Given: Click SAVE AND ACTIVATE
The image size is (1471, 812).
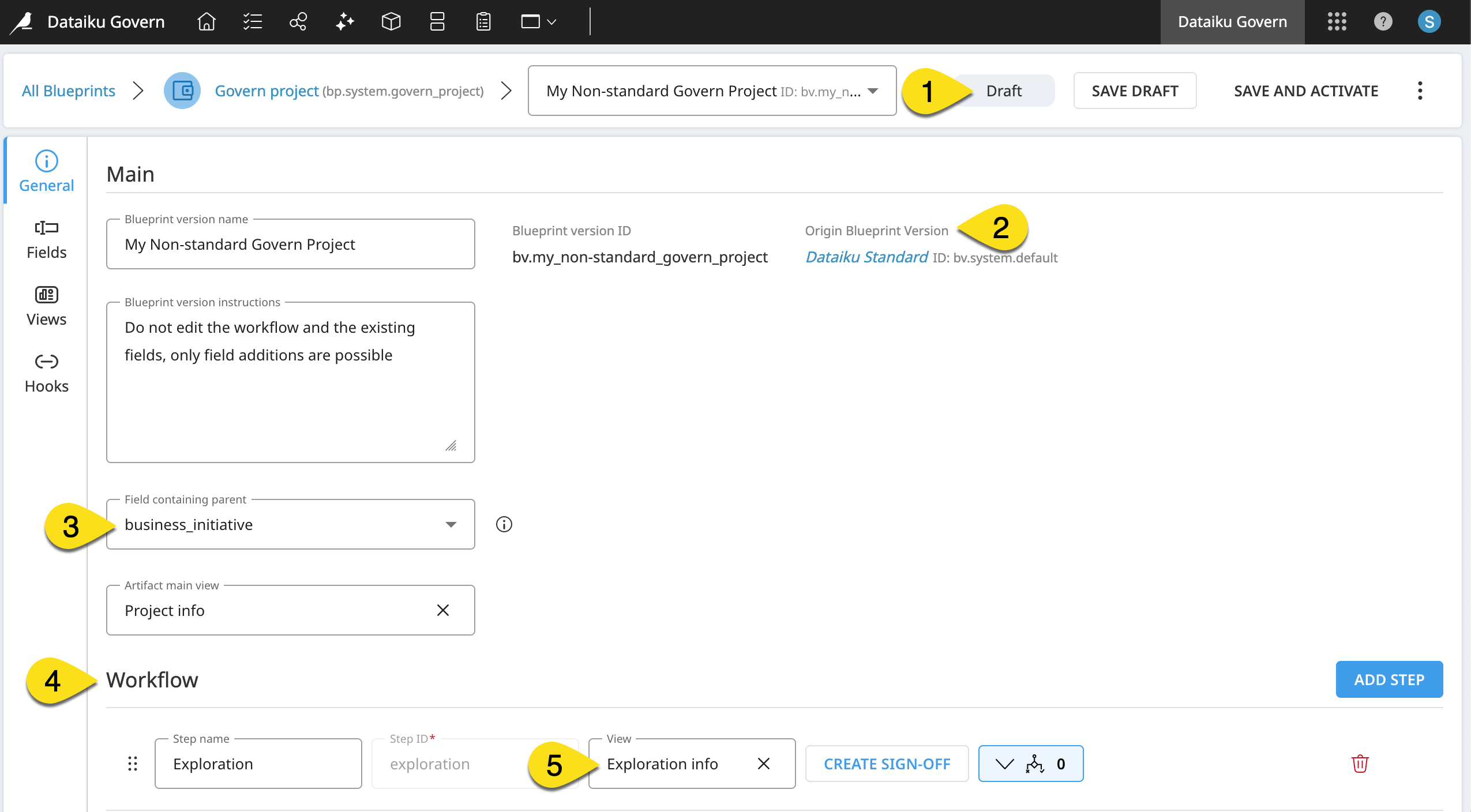Looking at the screenshot, I should point(1306,91).
